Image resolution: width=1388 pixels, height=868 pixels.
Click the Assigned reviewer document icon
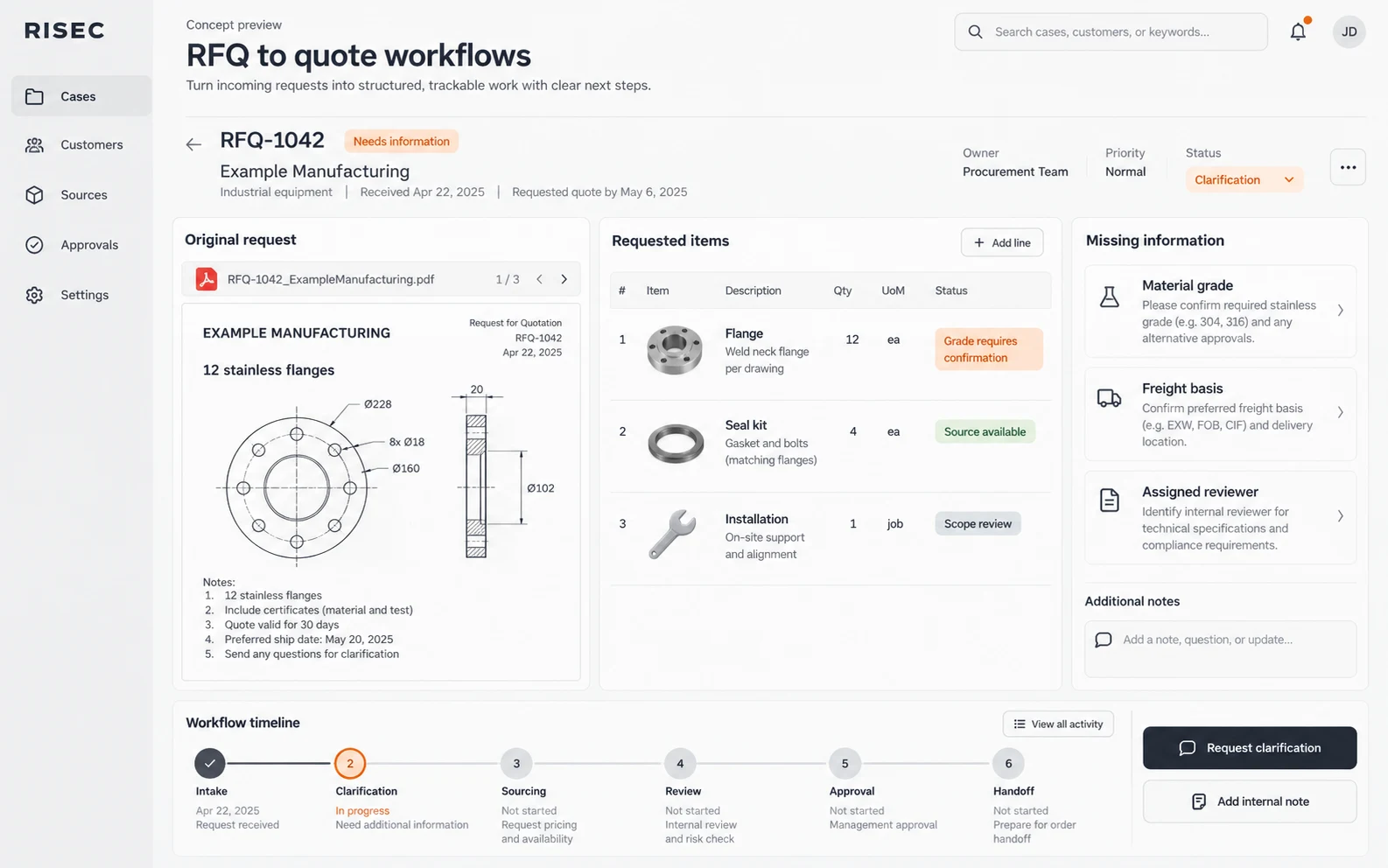pos(1109,500)
